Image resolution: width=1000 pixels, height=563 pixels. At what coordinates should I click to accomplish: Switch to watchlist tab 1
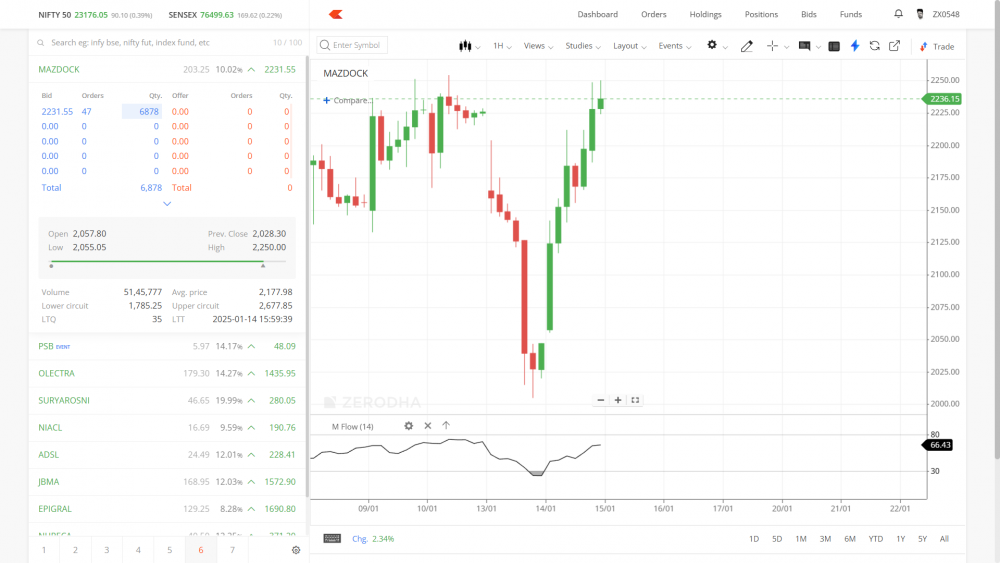(x=44, y=550)
